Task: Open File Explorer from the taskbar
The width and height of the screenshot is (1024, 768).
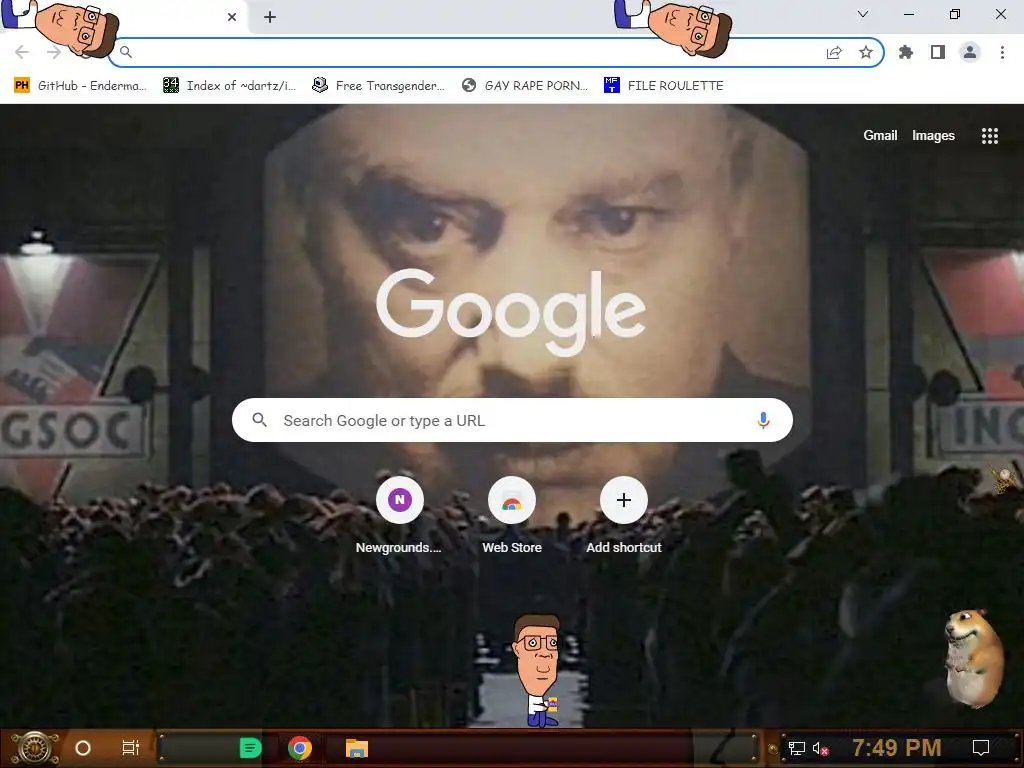Action: 357,748
